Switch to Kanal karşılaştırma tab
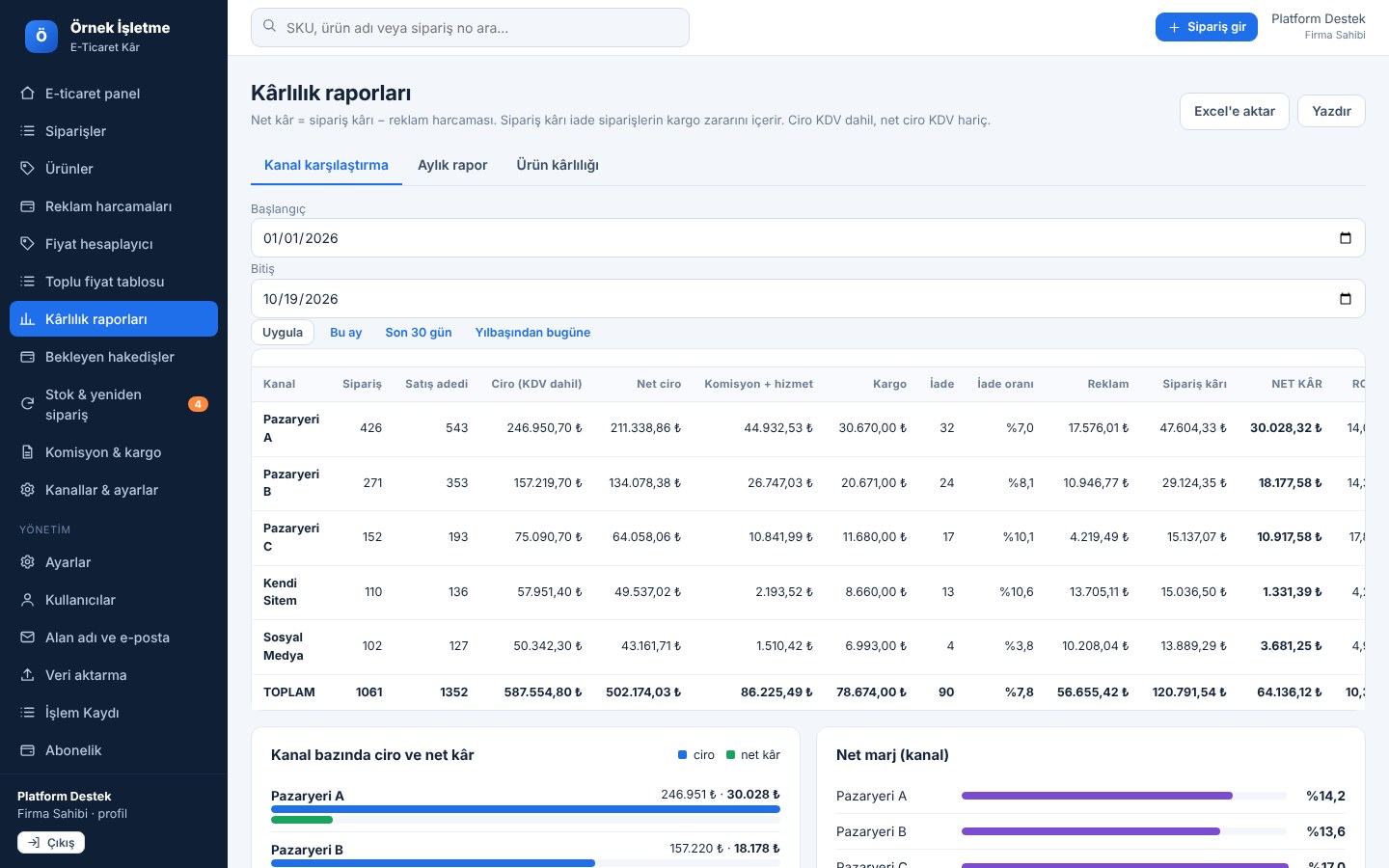 (326, 165)
